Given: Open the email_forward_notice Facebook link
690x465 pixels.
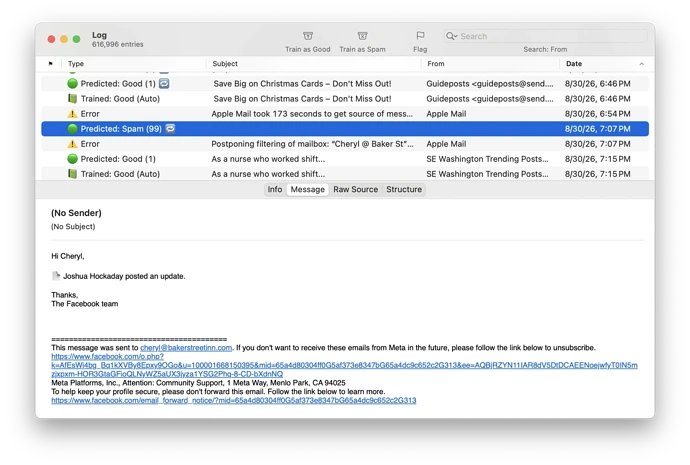Looking at the screenshot, I should [234, 400].
